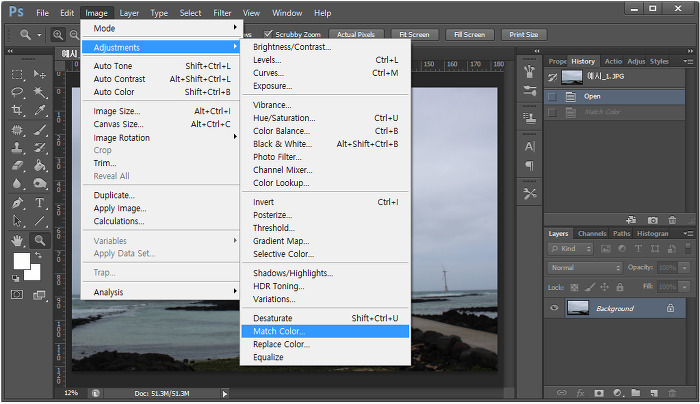Image resolution: width=700 pixels, height=404 pixels.
Task: Create new snapshot camera icon
Action: (x=653, y=220)
